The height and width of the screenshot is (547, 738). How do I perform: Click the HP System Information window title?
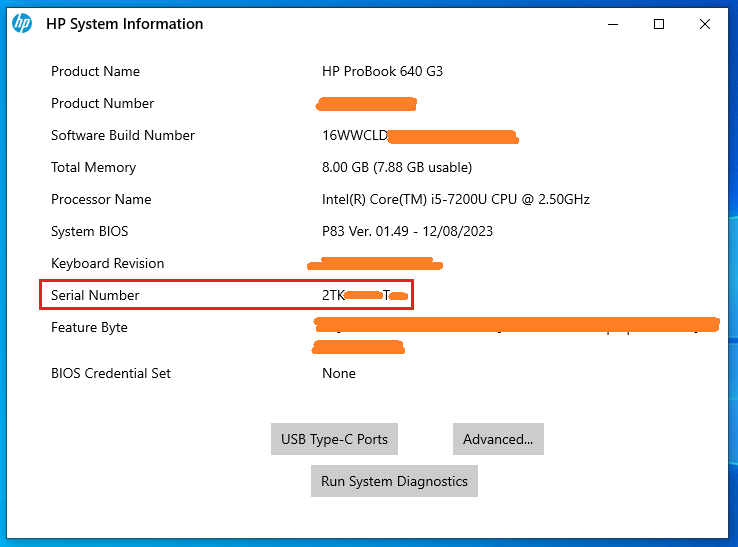point(125,24)
